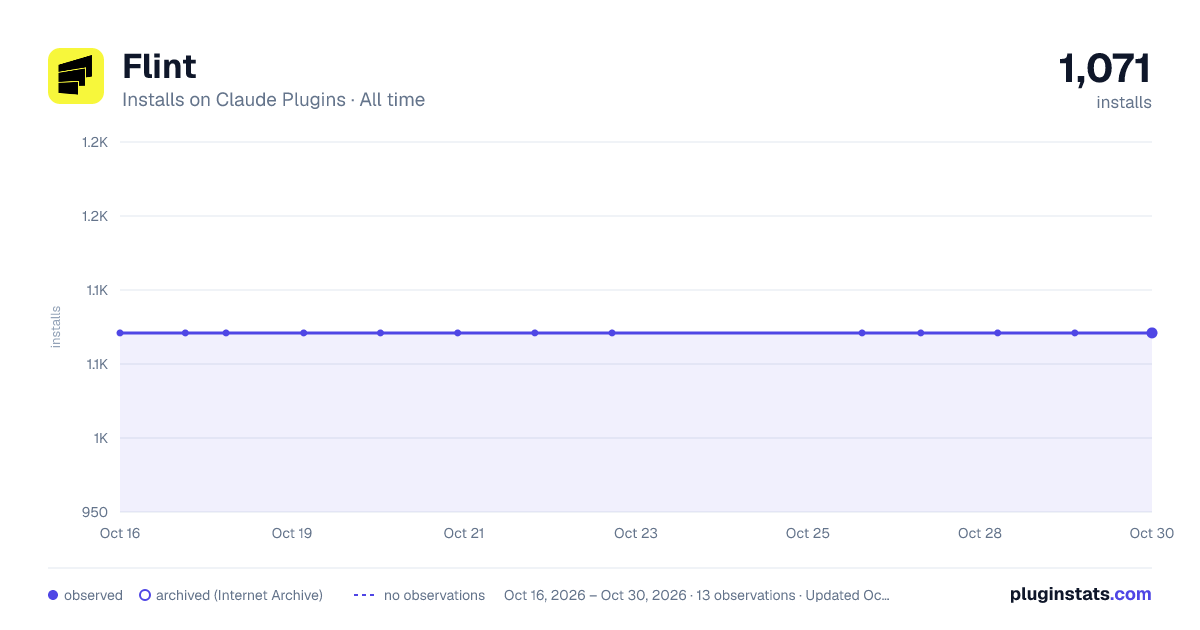Click the Flint title heading
This screenshot has height=630, width=1200.
tap(159, 66)
